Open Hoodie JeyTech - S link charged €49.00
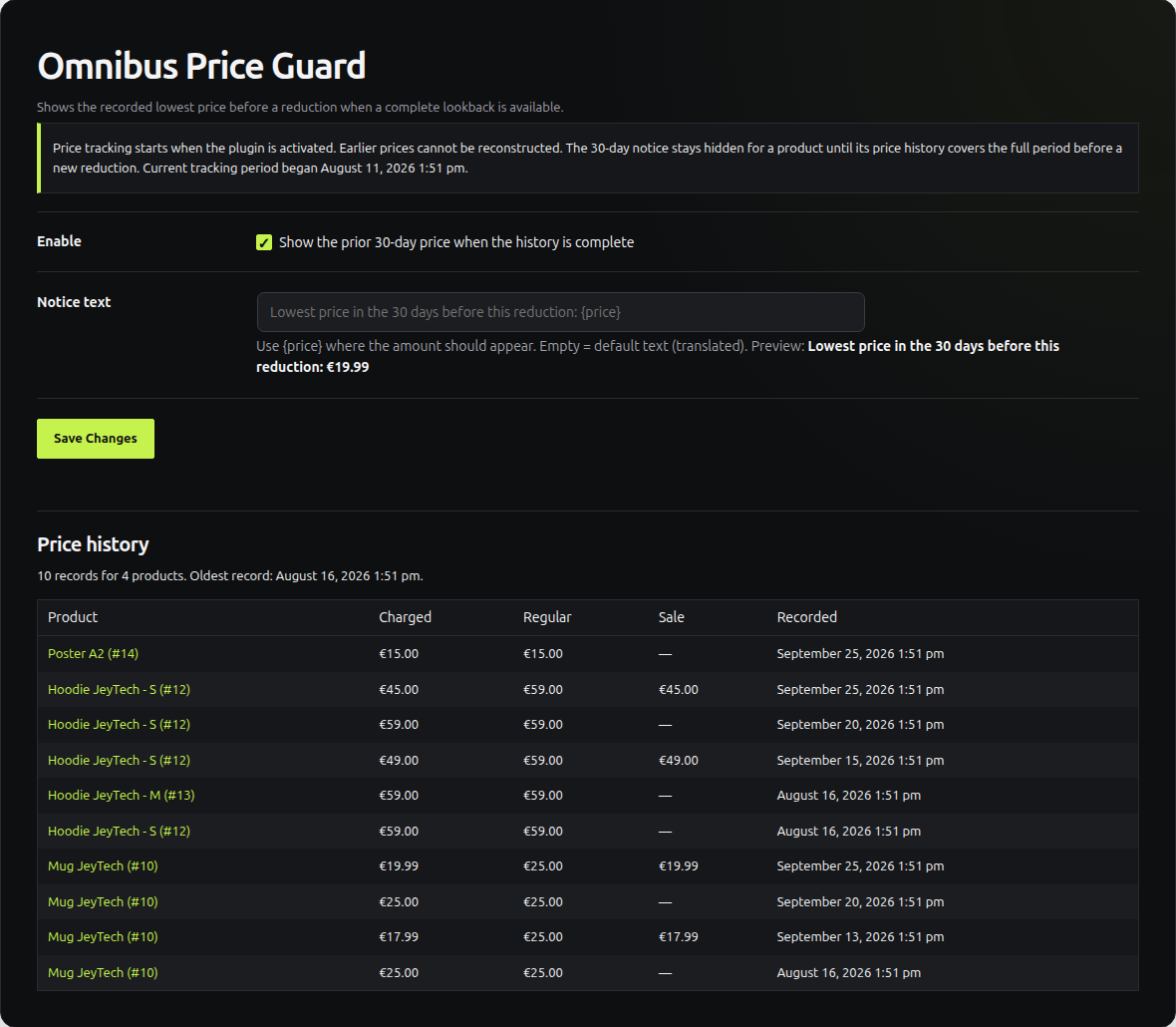The width and height of the screenshot is (1176, 1027). click(119, 760)
